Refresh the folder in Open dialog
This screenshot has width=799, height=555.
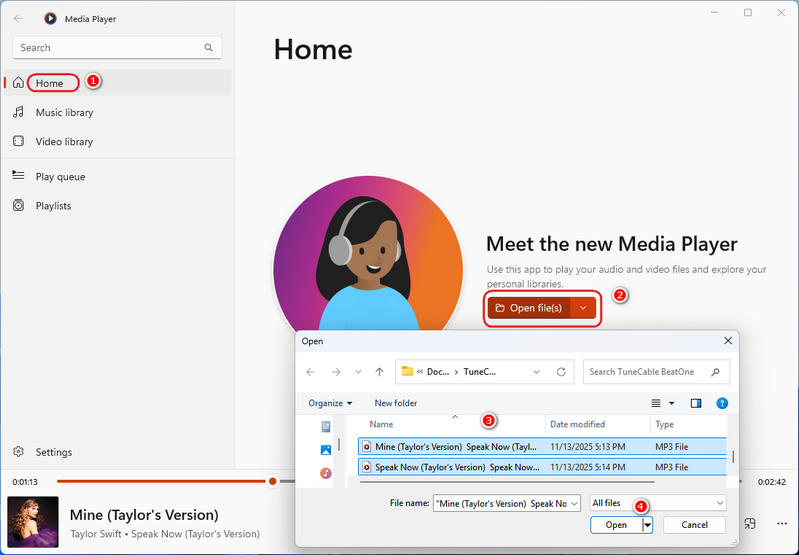click(561, 372)
